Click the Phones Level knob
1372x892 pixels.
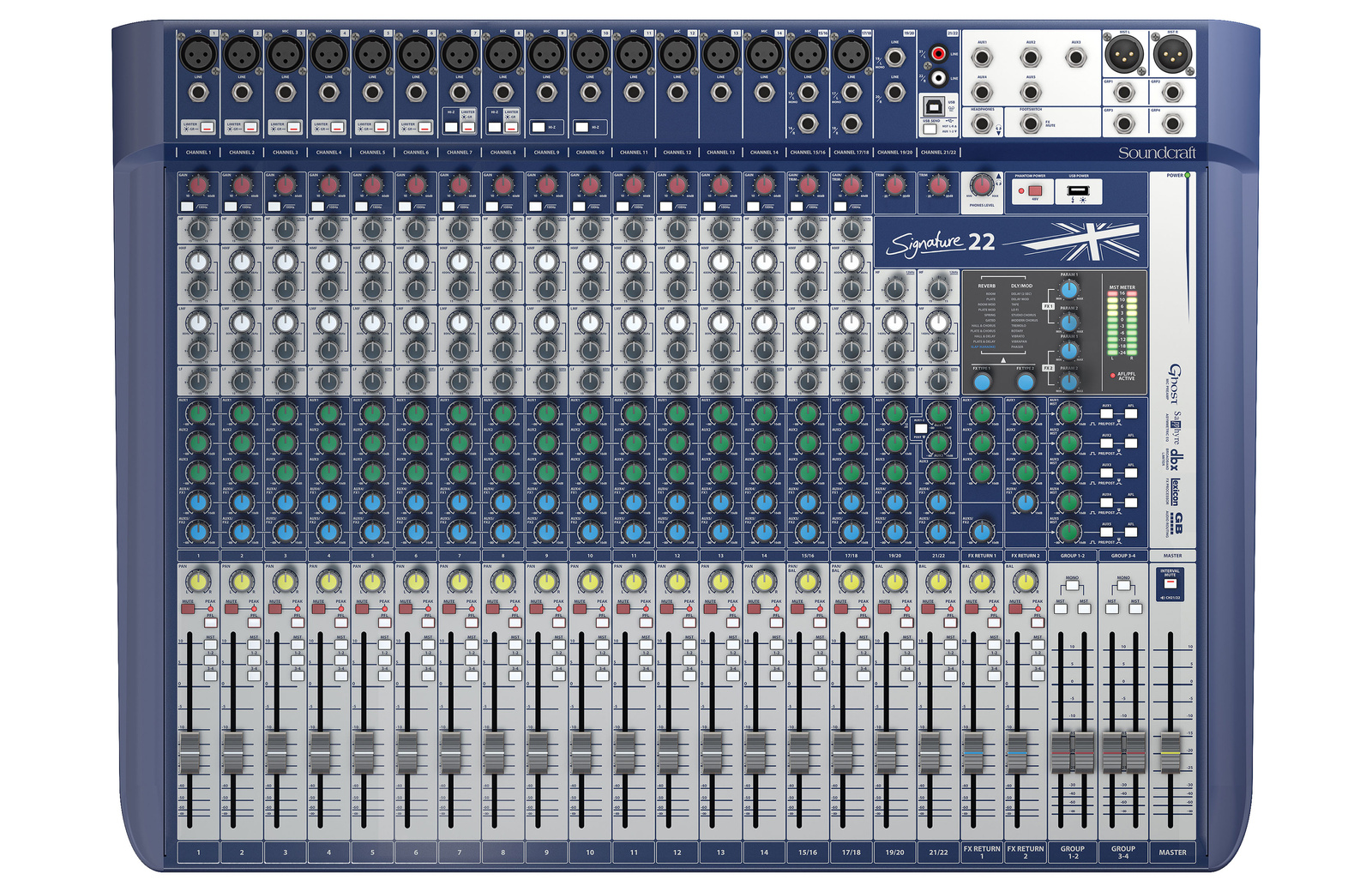982,186
